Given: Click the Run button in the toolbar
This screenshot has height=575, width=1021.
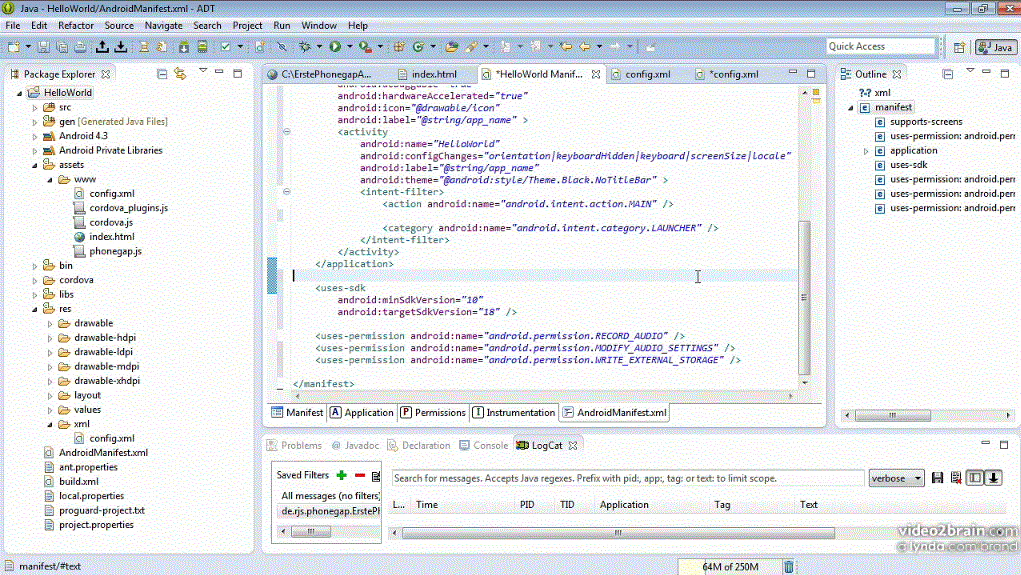Looking at the screenshot, I should [335, 46].
